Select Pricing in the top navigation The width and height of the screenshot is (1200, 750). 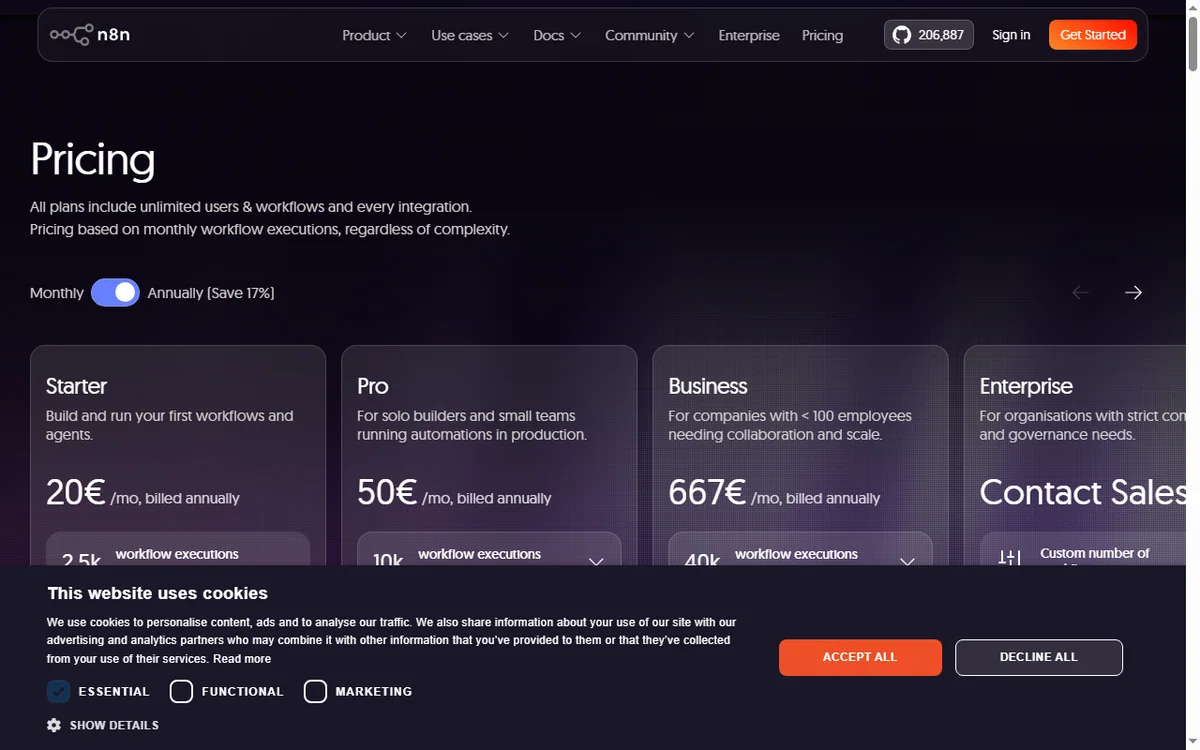tap(822, 35)
